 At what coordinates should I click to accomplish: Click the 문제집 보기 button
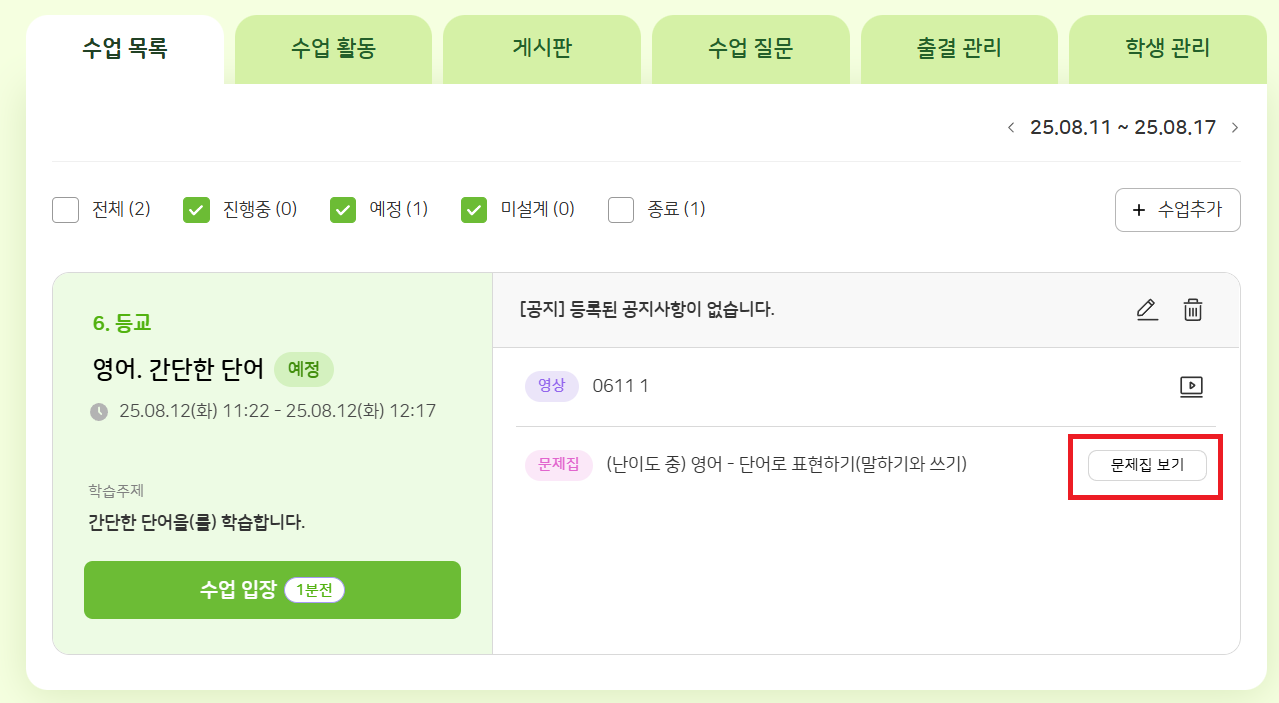(1147, 466)
